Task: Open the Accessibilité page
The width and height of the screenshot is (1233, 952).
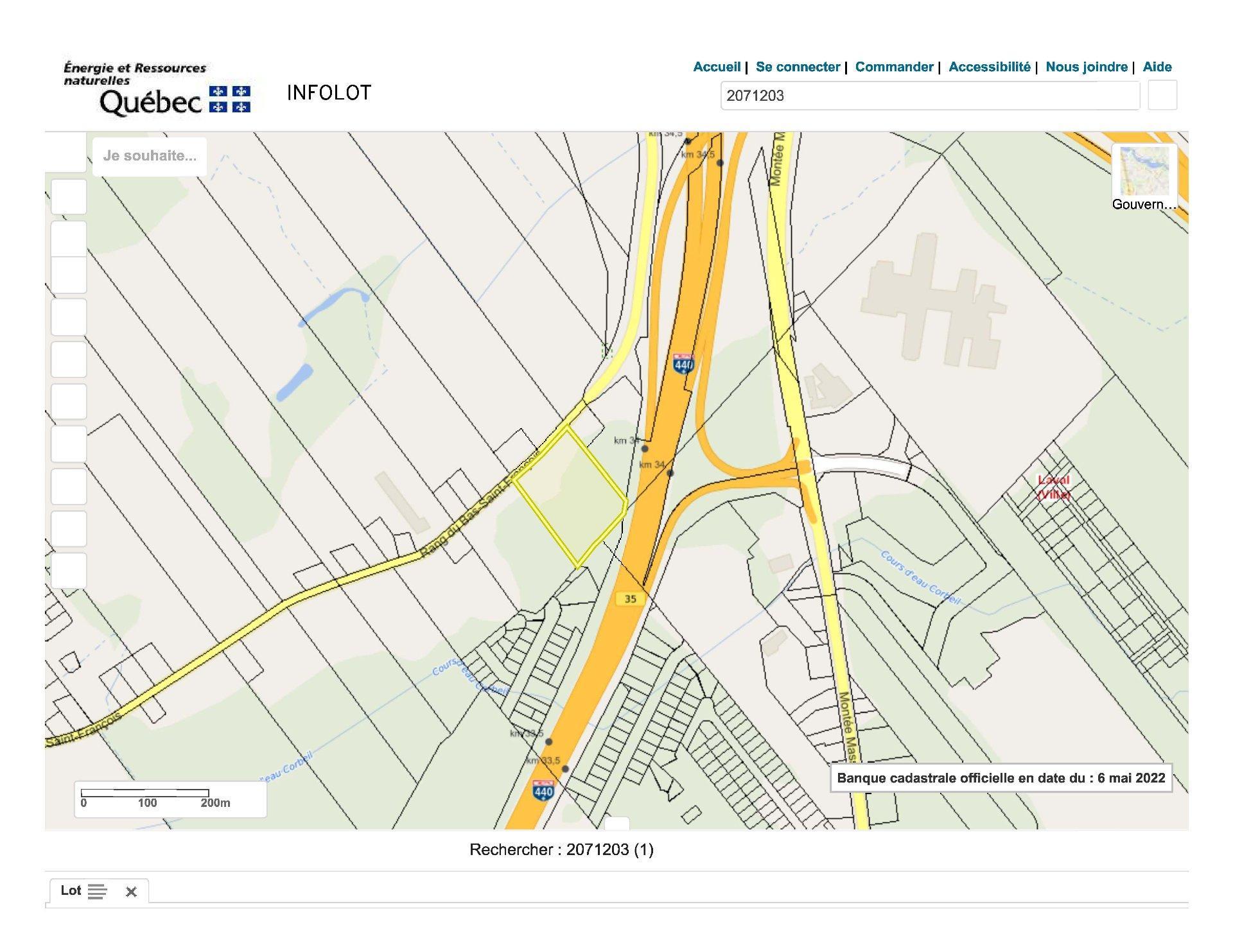Action: coord(989,67)
